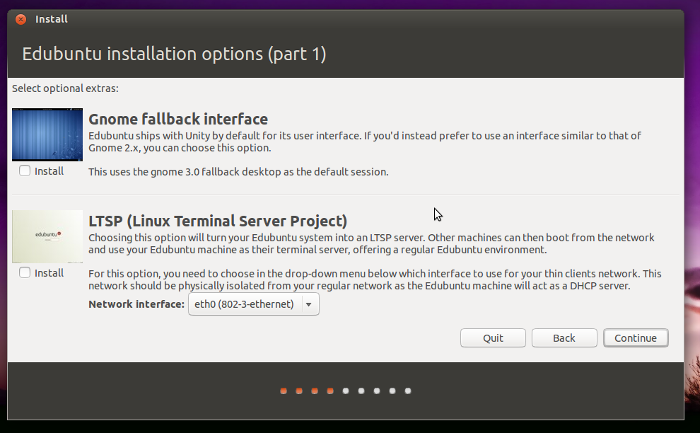Click the second orange progress dot

(x=299, y=391)
